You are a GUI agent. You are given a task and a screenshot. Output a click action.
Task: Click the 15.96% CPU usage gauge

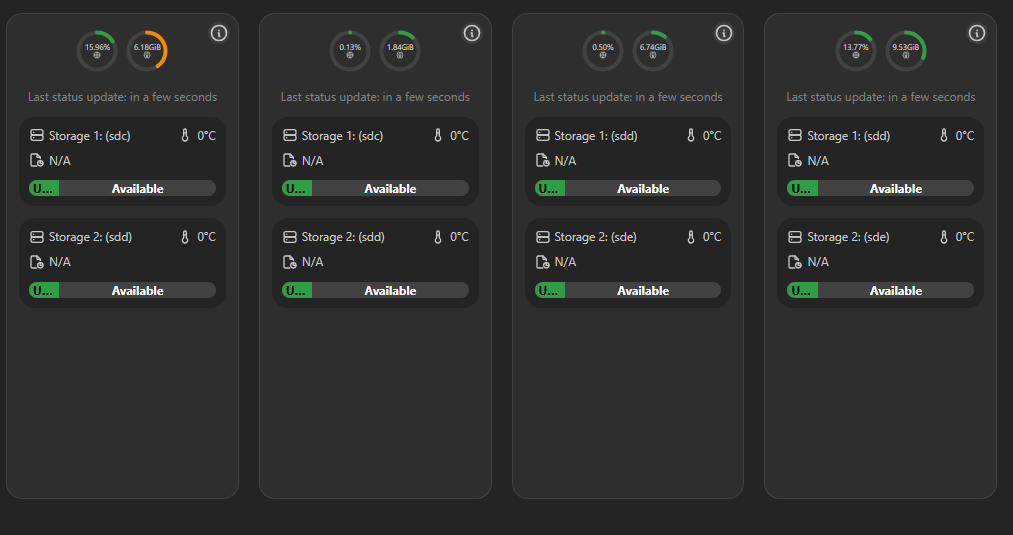pyautogui.click(x=97, y=51)
